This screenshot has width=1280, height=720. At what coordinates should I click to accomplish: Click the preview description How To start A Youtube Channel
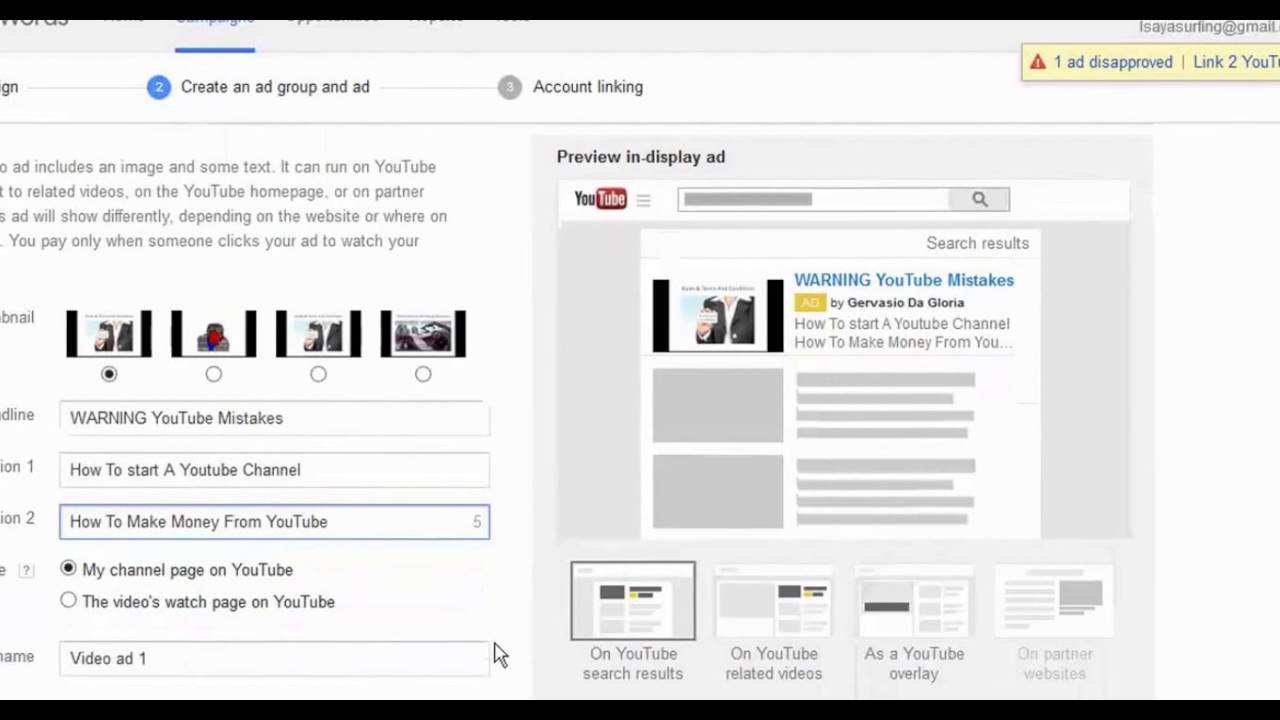click(x=902, y=324)
